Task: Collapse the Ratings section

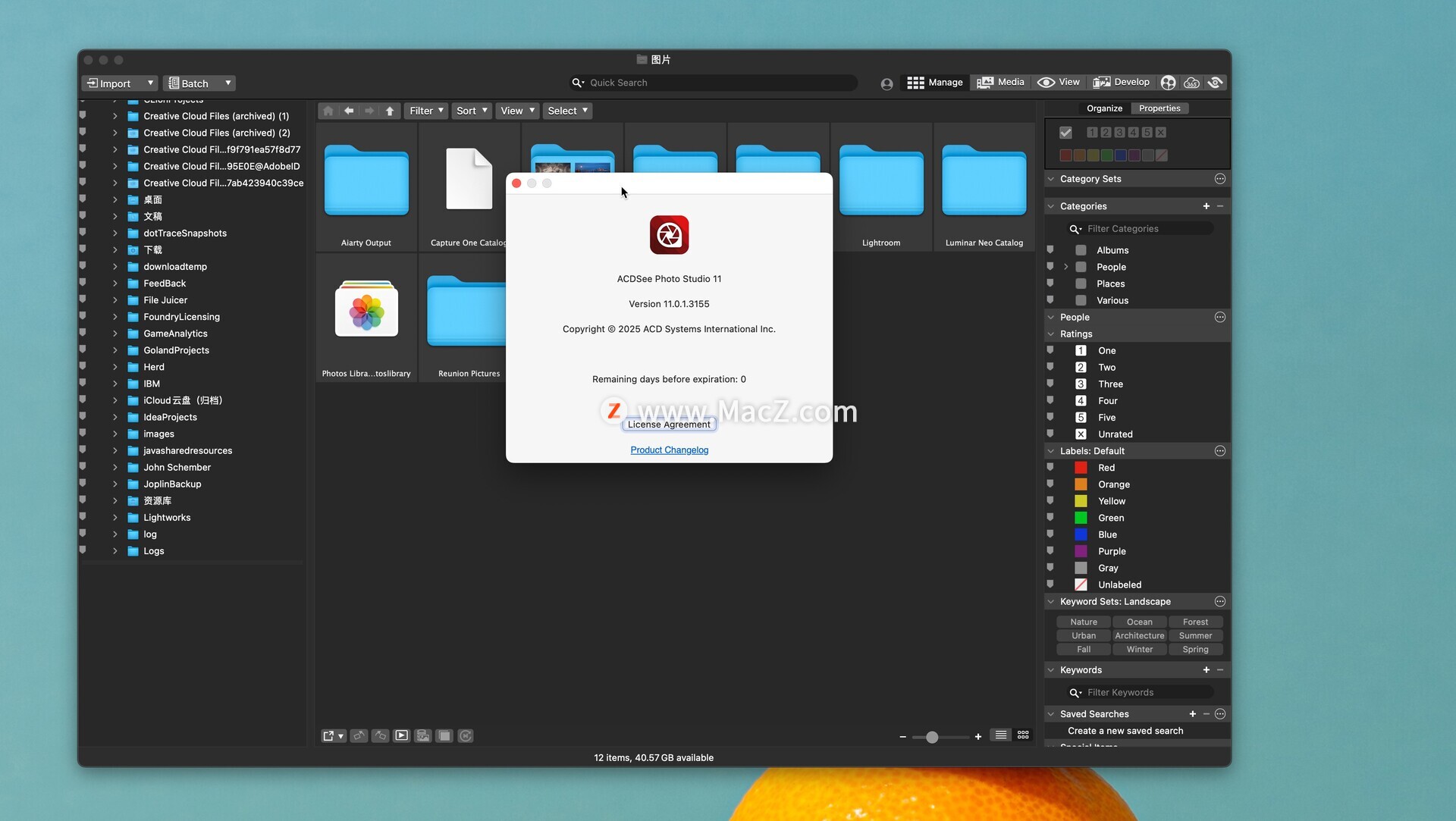Action: point(1051,334)
